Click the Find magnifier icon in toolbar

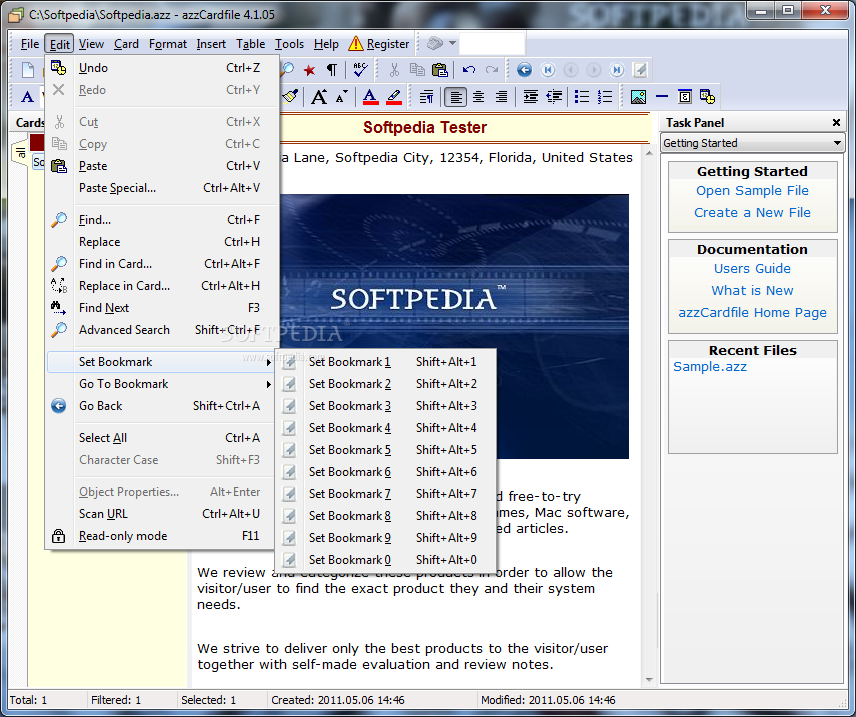tap(288, 70)
